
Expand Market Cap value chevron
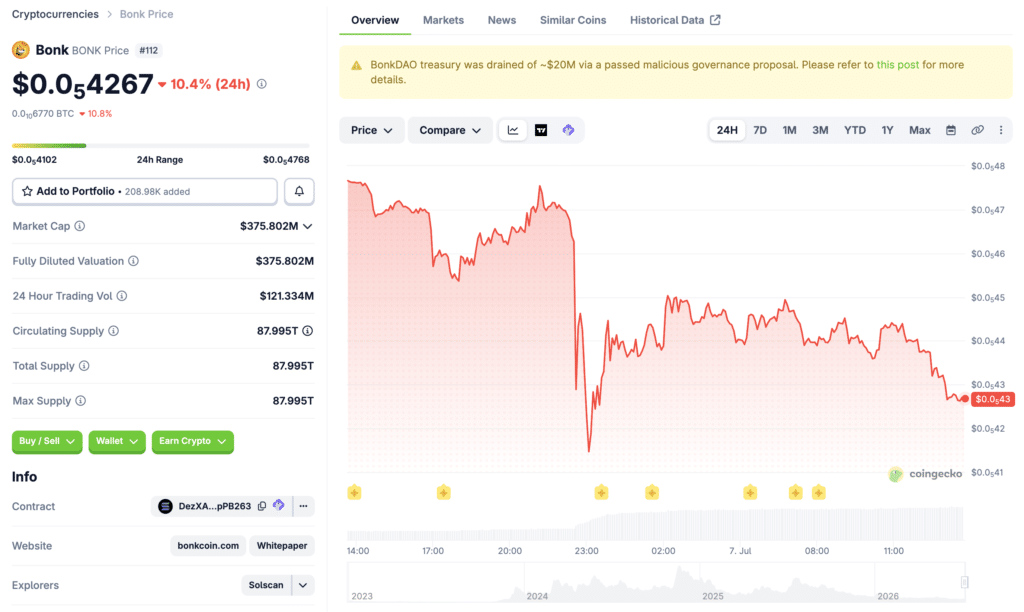tap(308, 226)
